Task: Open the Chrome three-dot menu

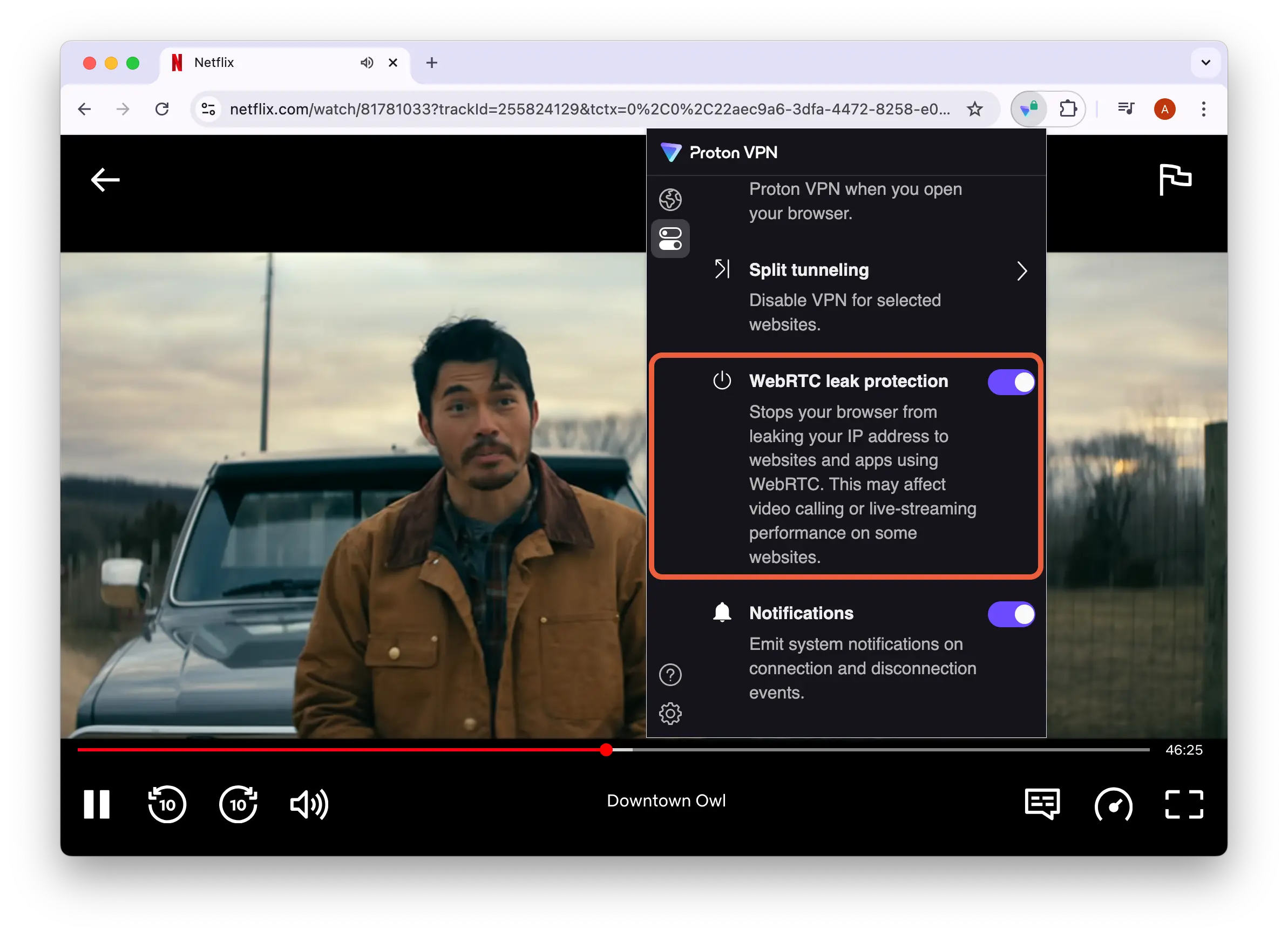Action: tap(1203, 109)
